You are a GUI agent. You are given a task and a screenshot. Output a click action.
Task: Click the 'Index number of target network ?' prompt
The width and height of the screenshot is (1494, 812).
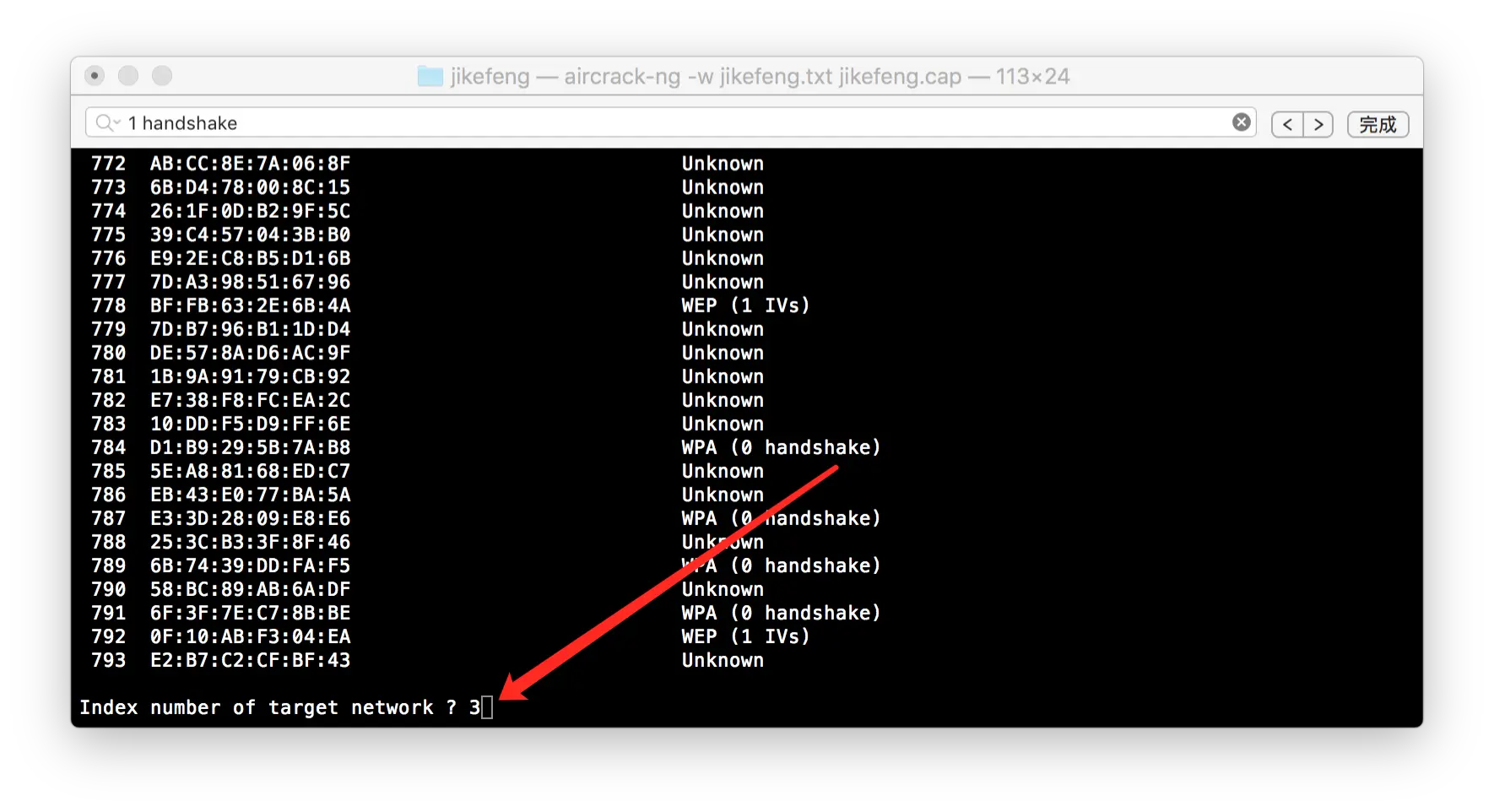(x=268, y=707)
